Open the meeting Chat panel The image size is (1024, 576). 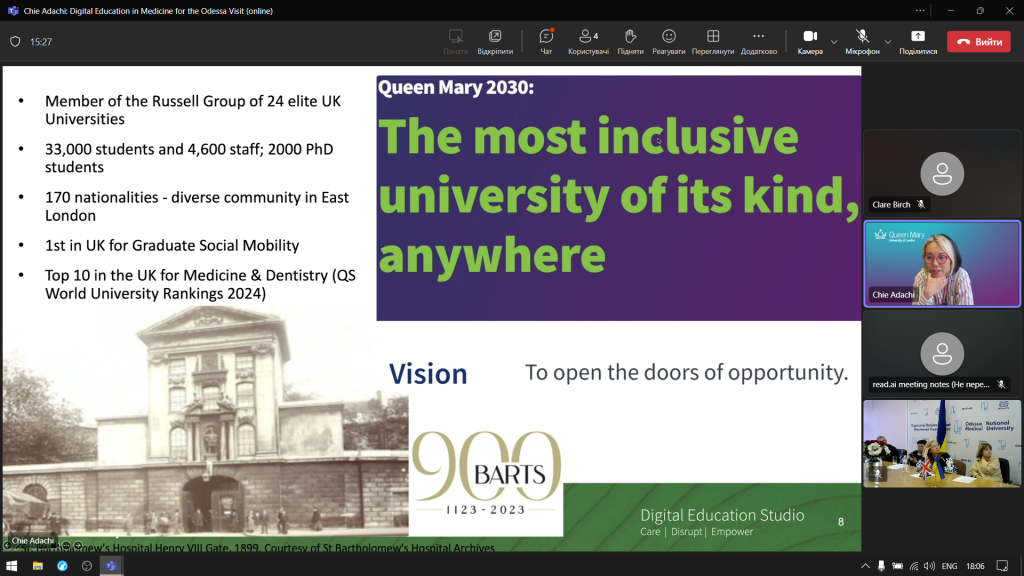click(x=546, y=42)
